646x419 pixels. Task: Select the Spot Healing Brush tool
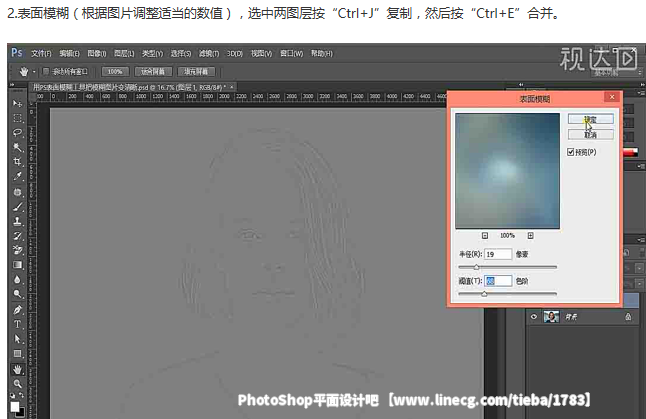point(17,192)
